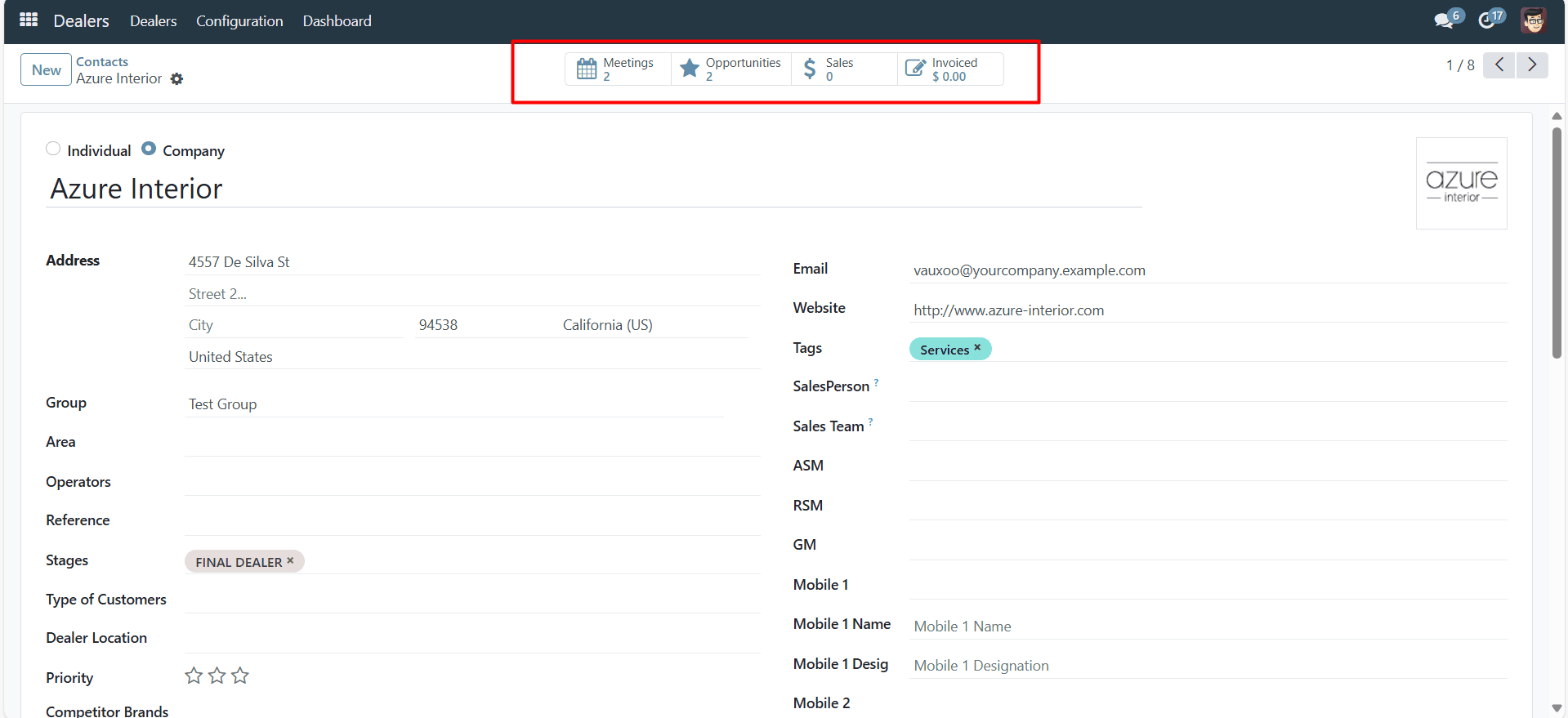1568x718 pixels.
Task: Click the Mobile 1 Name input
Action: click(1208, 627)
